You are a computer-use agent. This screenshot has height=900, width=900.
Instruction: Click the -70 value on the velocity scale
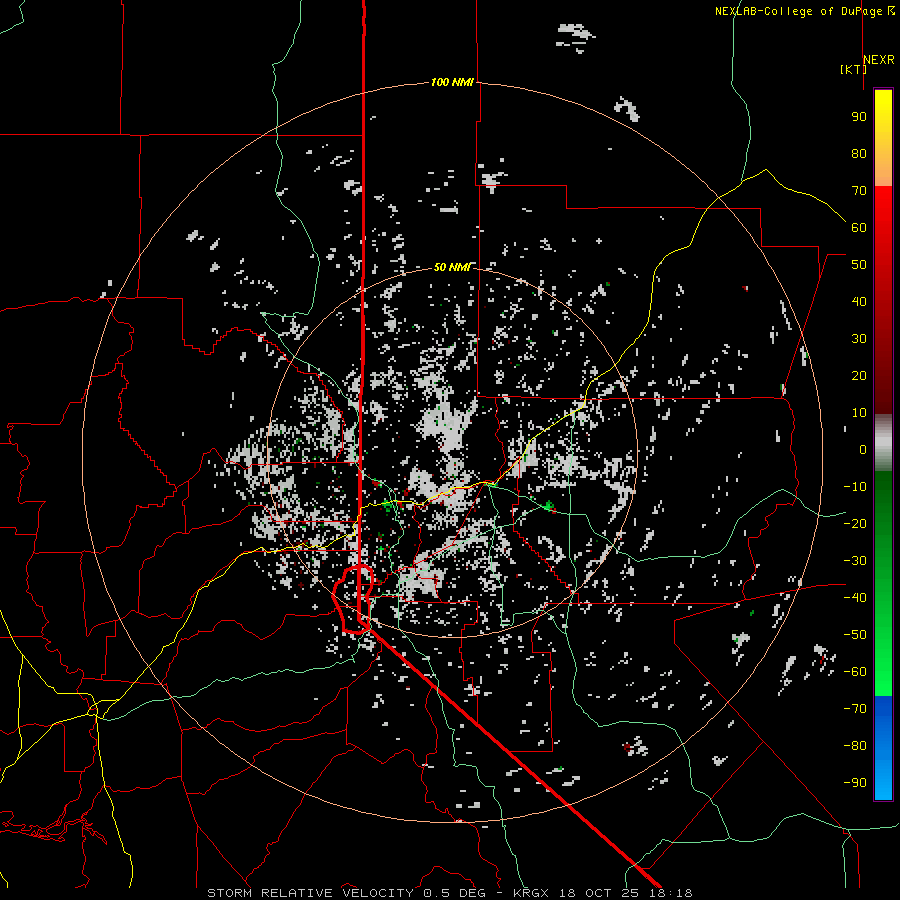(x=855, y=708)
